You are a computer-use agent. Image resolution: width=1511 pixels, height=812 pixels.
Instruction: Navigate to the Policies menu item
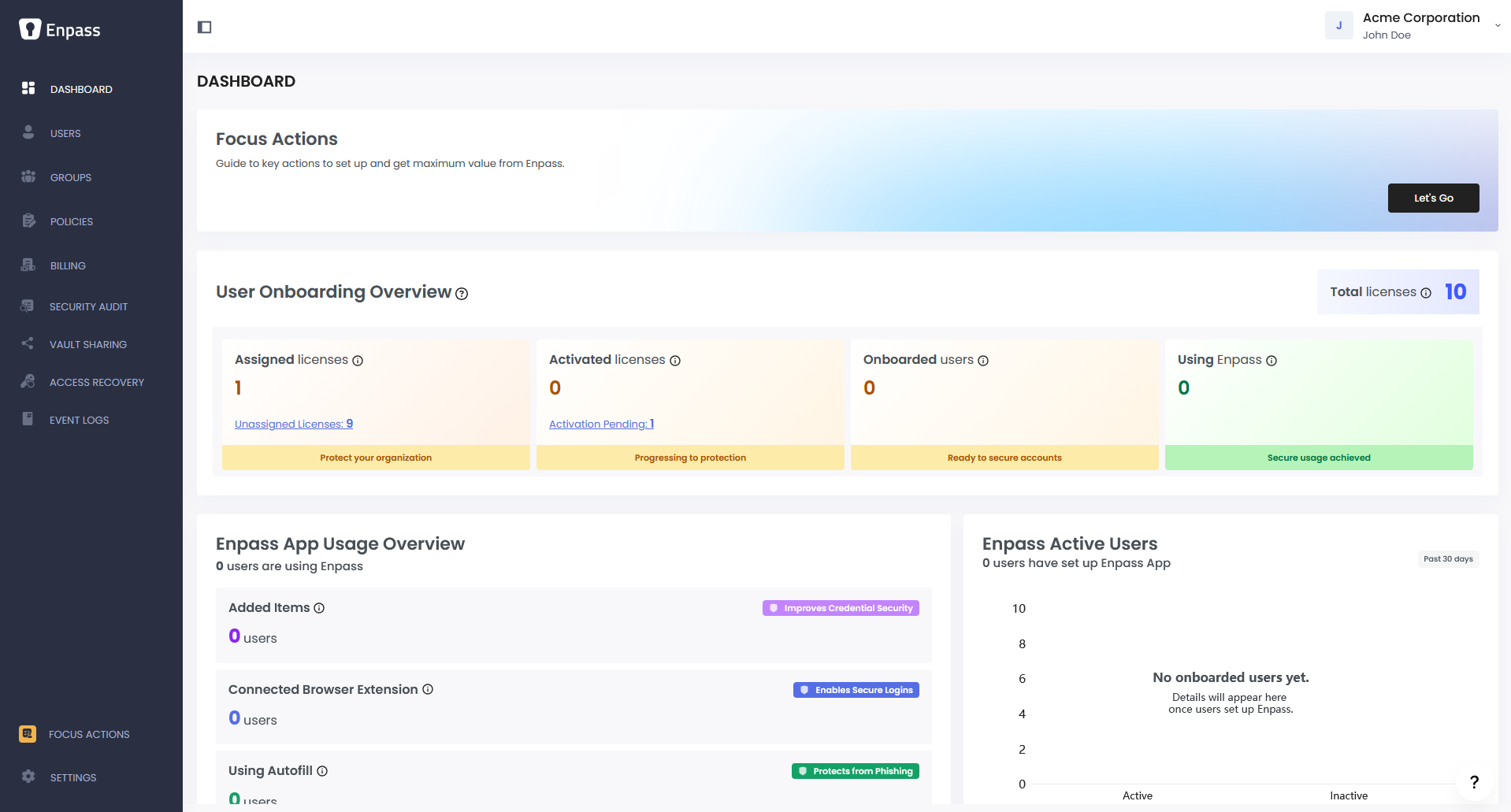[72, 221]
